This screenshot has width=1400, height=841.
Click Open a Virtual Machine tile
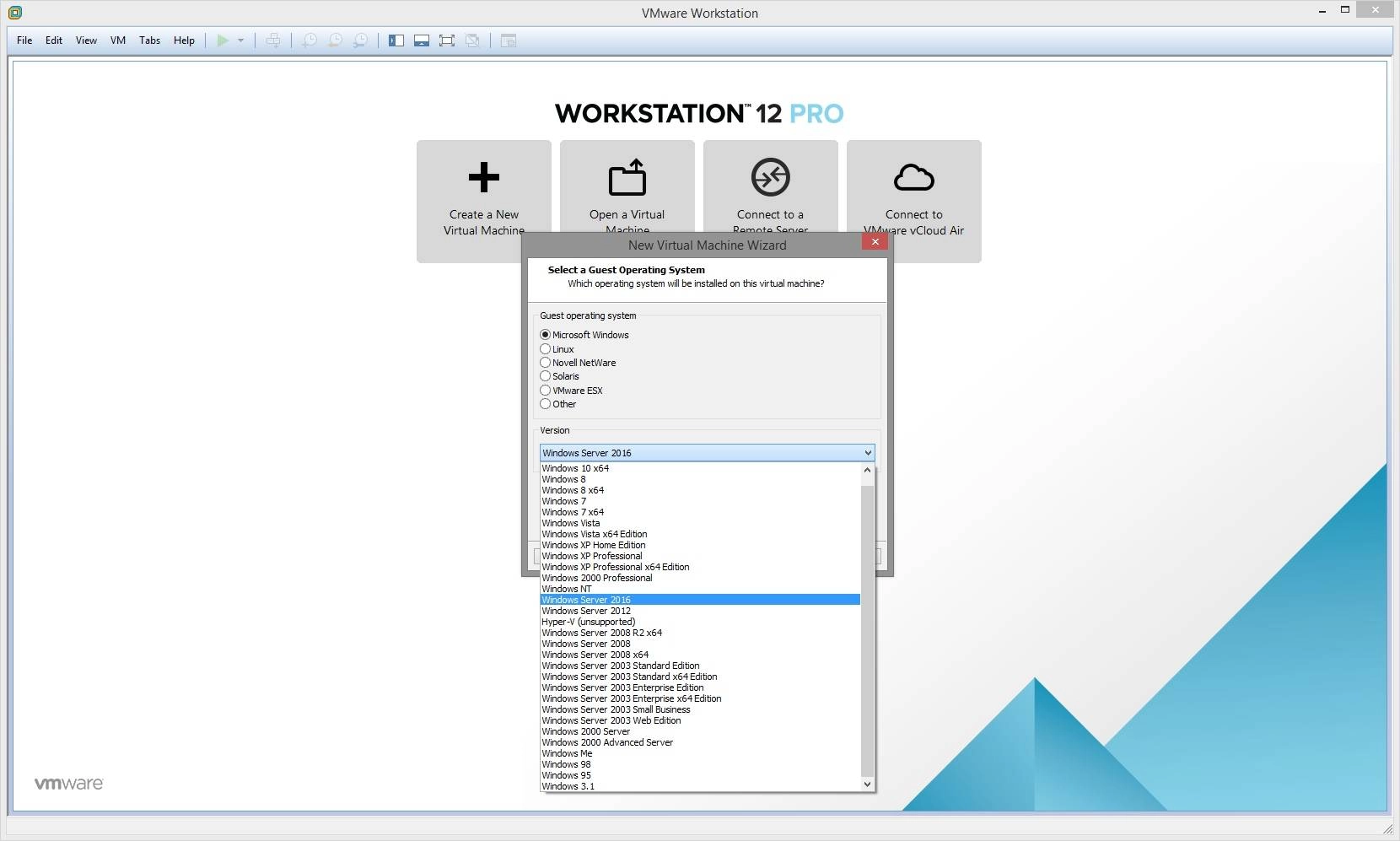coord(627,186)
